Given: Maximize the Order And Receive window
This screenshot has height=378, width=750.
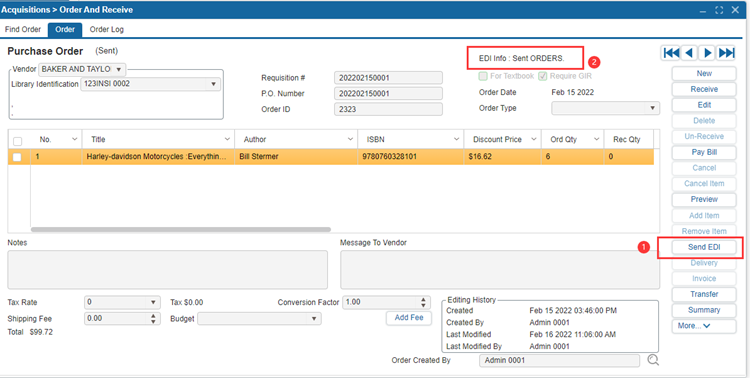Looking at the screenshot, I should click(x=719, y=10).
